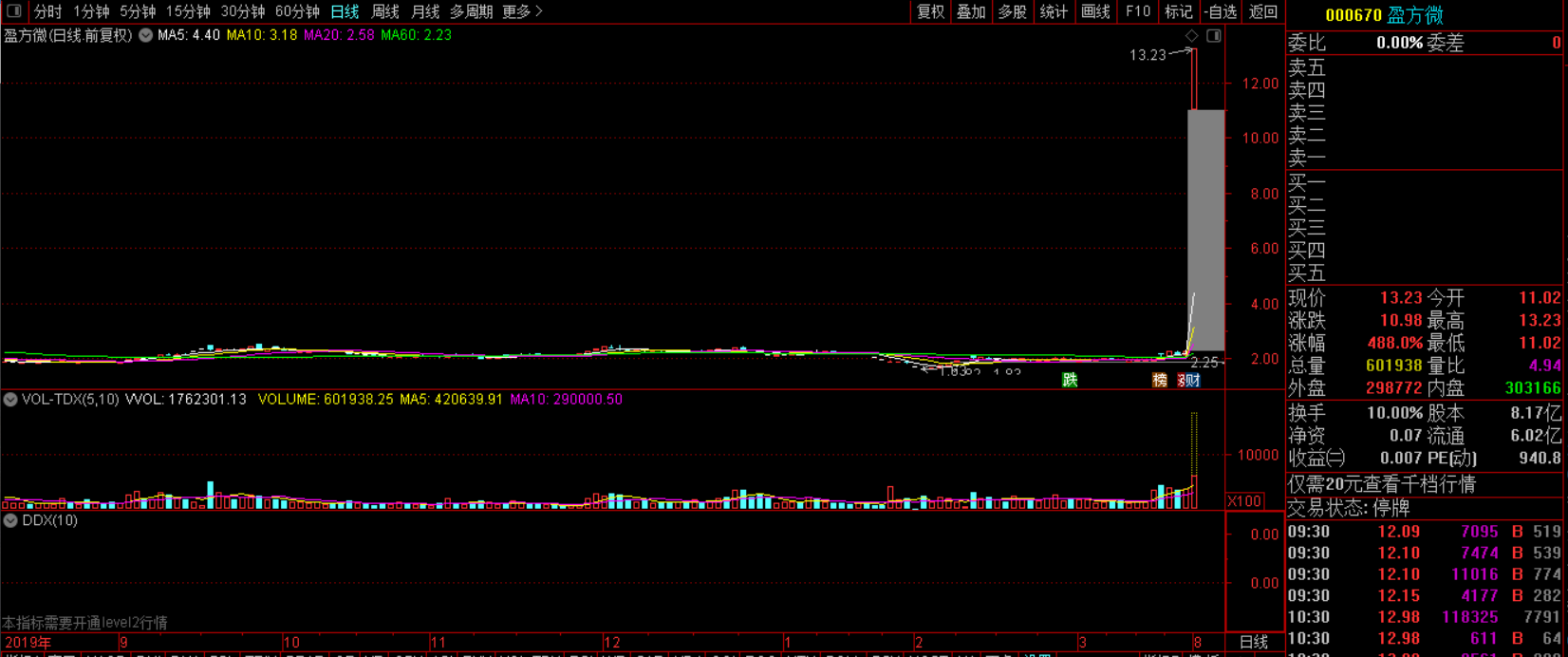Open the 统计 statistics tool
Screen dimensions: 1568x657
pos(1054,12)
